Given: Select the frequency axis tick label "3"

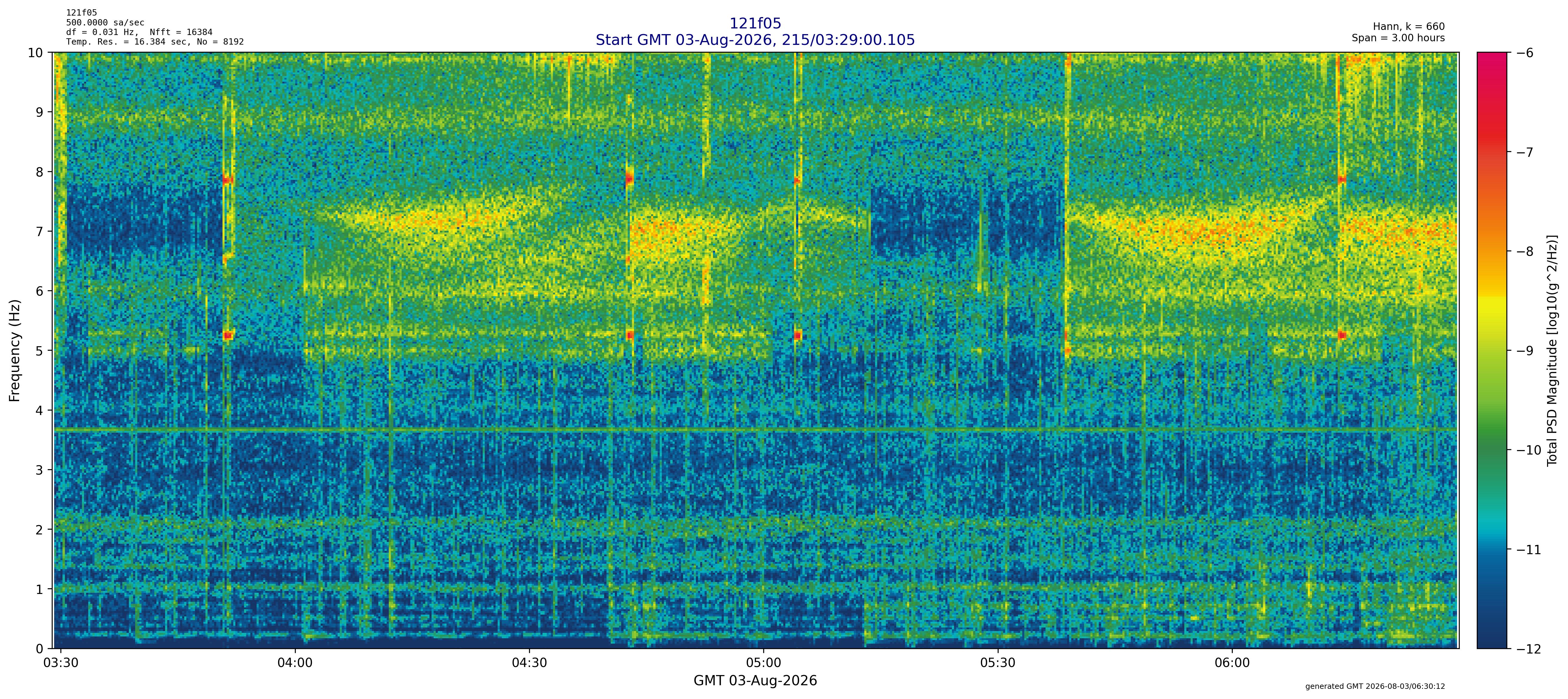Looking at the screenshot, I should tap(39, 471).
